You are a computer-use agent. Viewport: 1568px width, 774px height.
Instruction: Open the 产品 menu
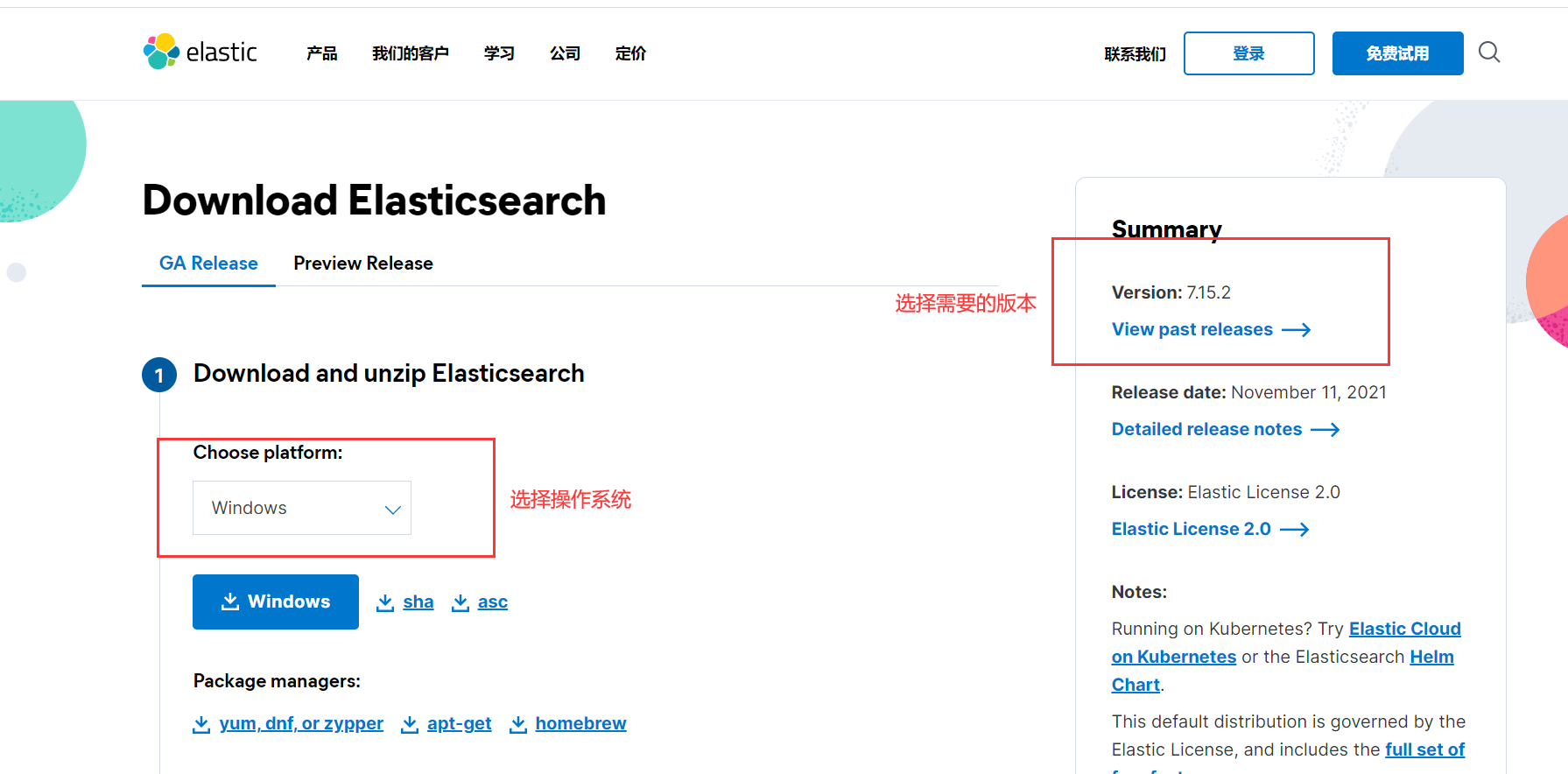tap(322, 53)
